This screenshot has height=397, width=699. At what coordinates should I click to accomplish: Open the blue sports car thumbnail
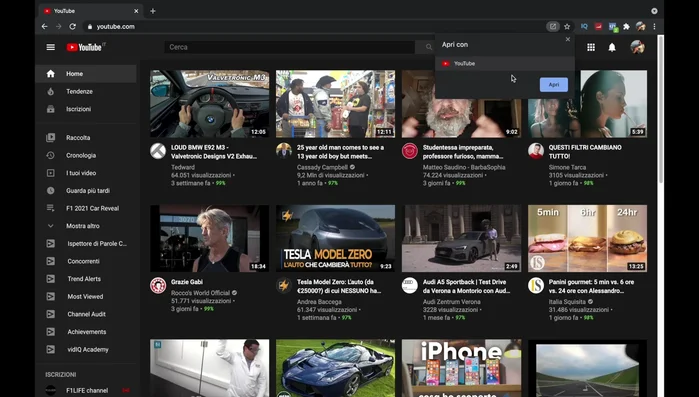(x=335, y=368)
